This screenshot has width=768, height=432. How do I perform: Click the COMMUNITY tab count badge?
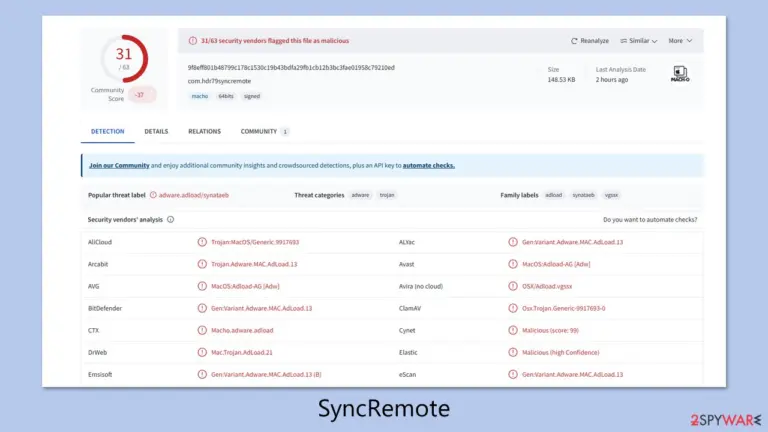pyautogui.click(x=285, y=131)
